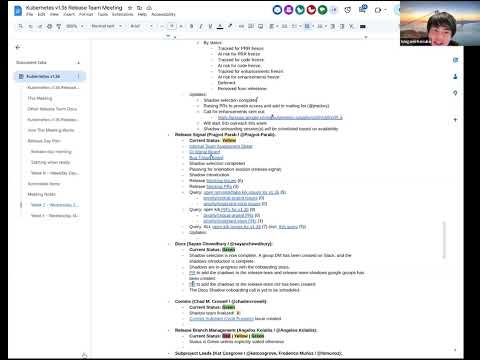The image size is (480, 360).
Task: Click the add comment toolbar icon
Action: coord(251,26)
